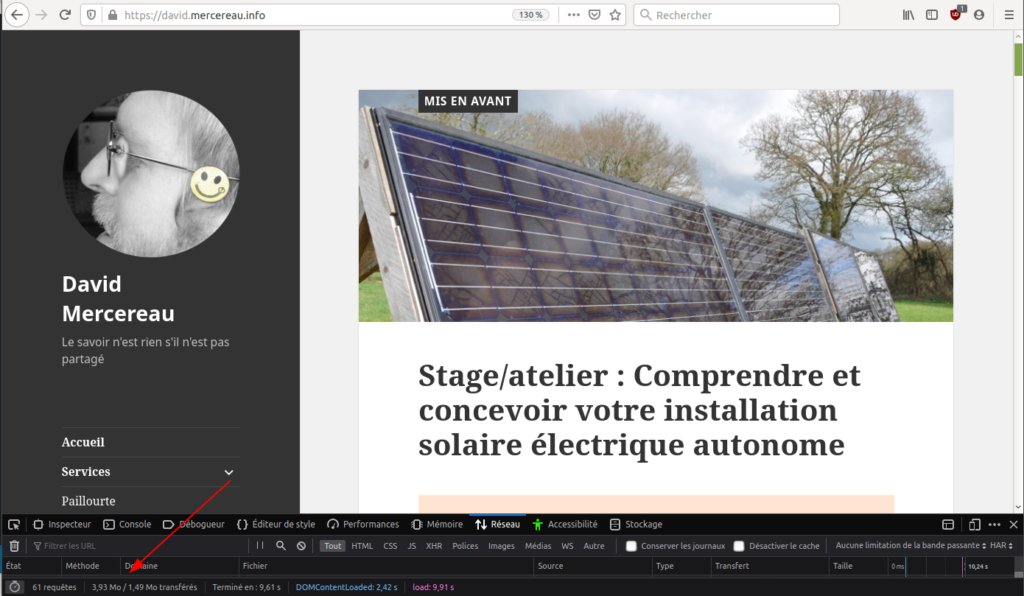The width and height of the screenshot is (1024, 596).
Task: Pause network recording in devtools
Action: [x=260, y=546]
